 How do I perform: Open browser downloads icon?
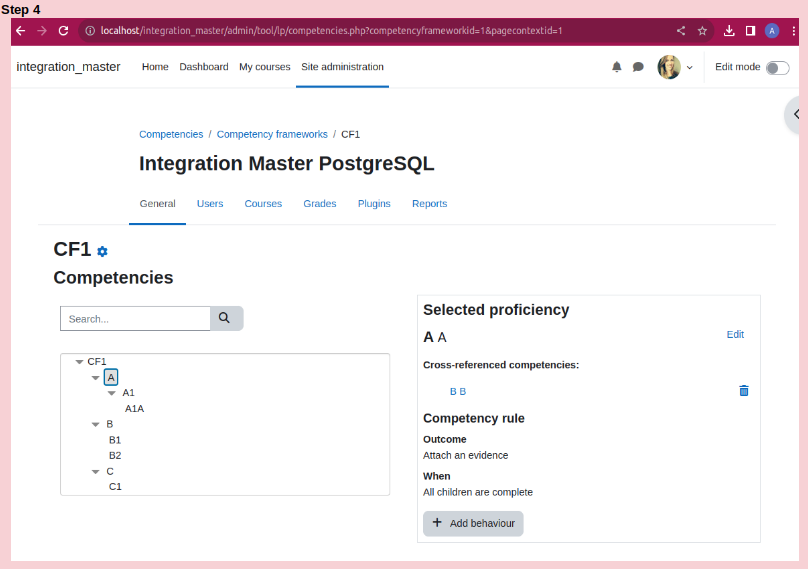coord(729,31)
